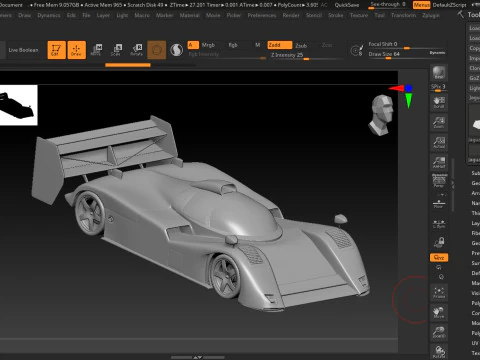Open the Transform menu

point(403,15)
